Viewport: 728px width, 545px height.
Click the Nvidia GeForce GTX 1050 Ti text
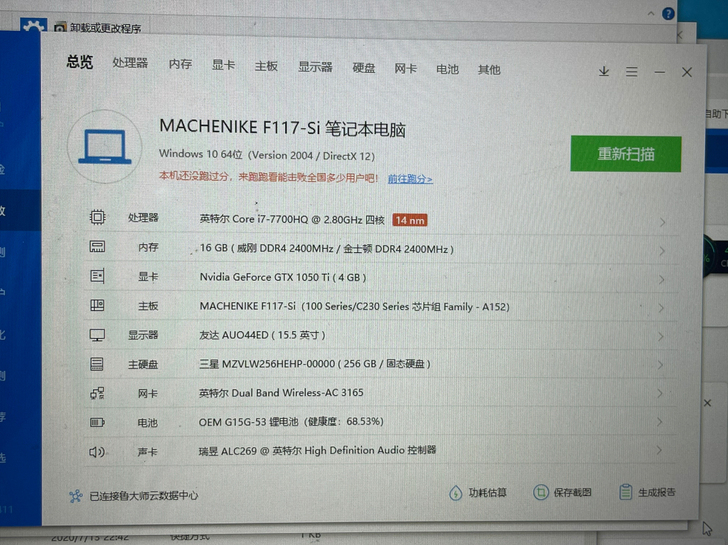click(x=283, y=277)
